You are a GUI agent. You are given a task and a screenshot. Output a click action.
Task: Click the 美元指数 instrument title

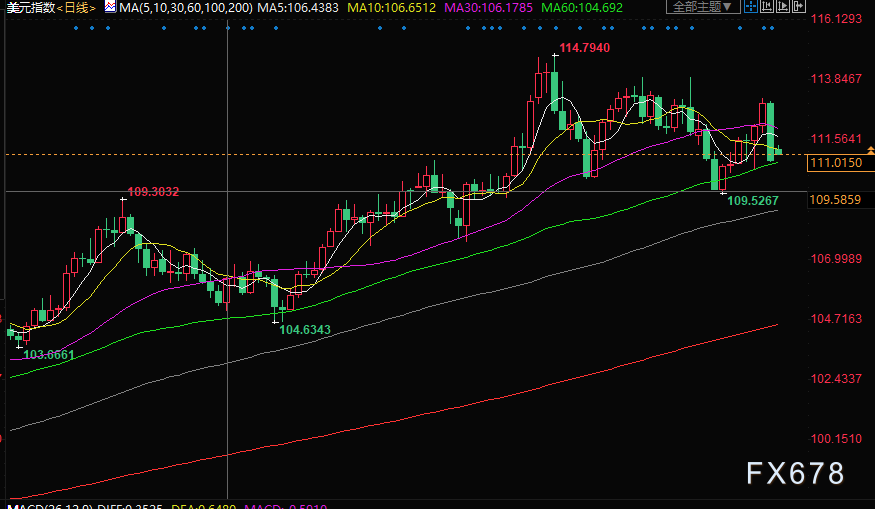[x=27, y=8]
